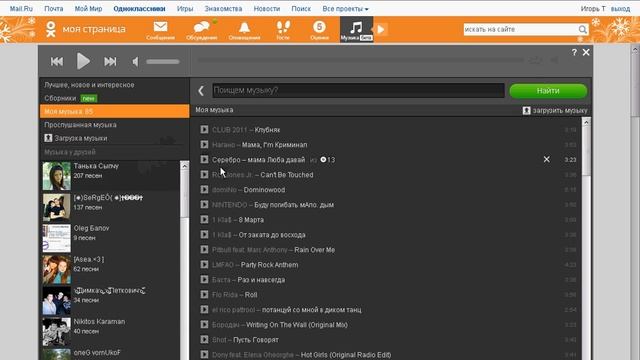Play track Баста – Раз и навсегда

(204, 279)
